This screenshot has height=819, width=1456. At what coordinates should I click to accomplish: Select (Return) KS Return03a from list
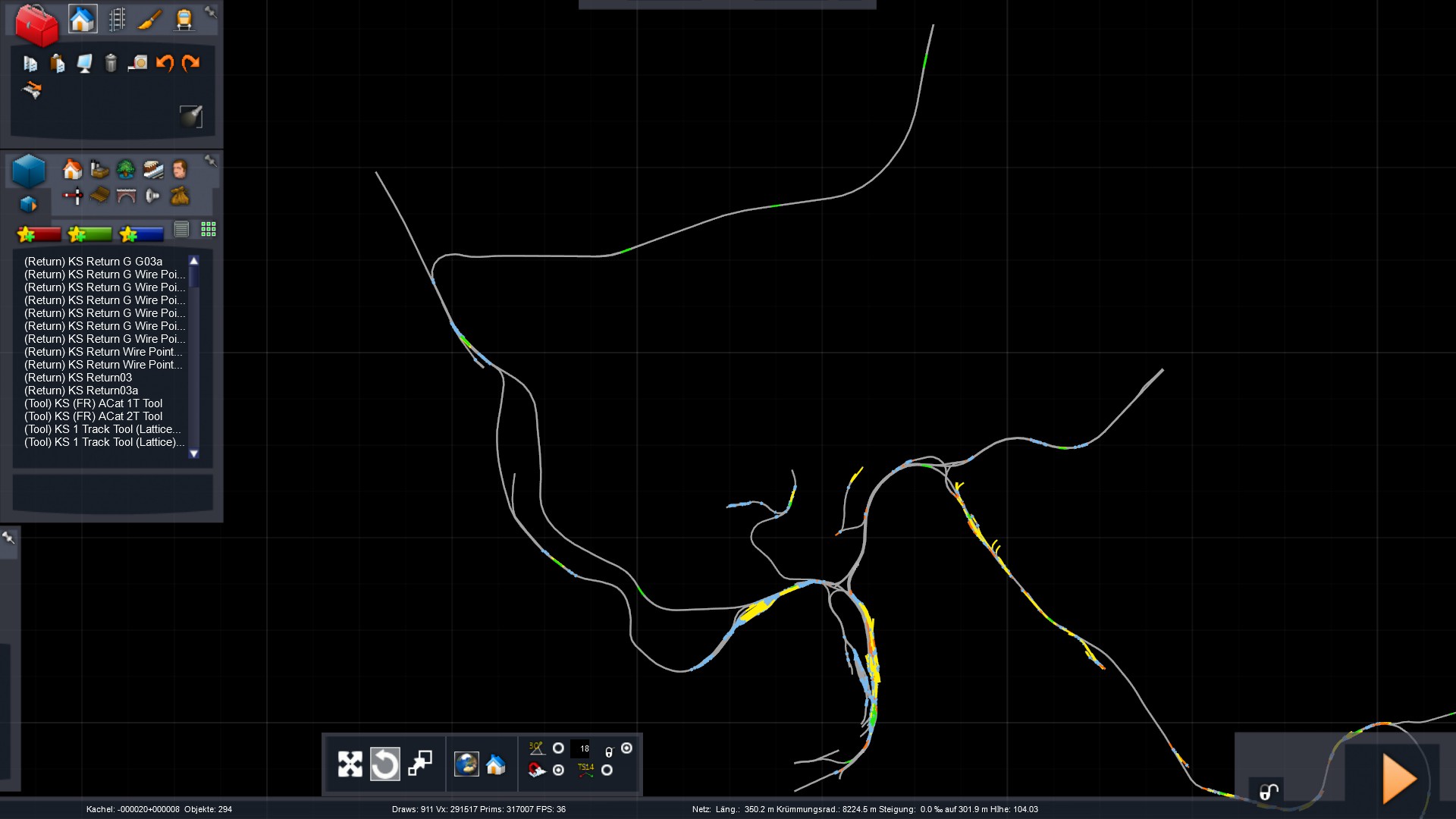coord(80,391)
